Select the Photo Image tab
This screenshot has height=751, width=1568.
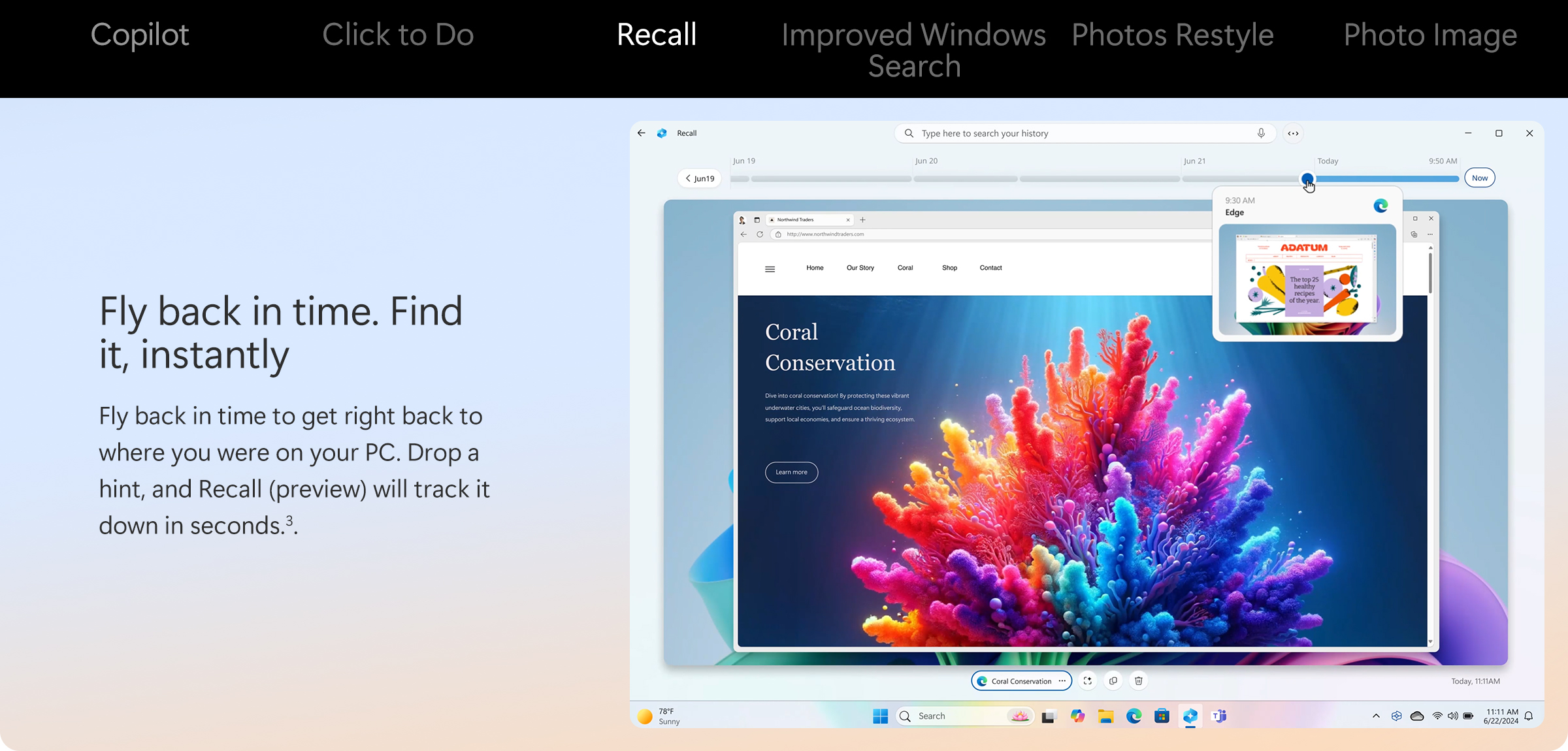[1430, 35]
